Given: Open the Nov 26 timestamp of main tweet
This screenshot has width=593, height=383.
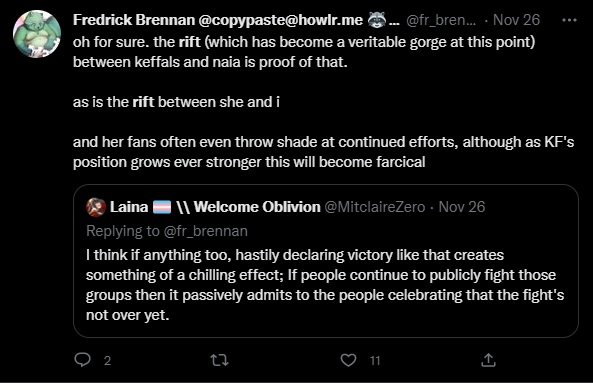Looking at the screenshot, I should point(516,20).
